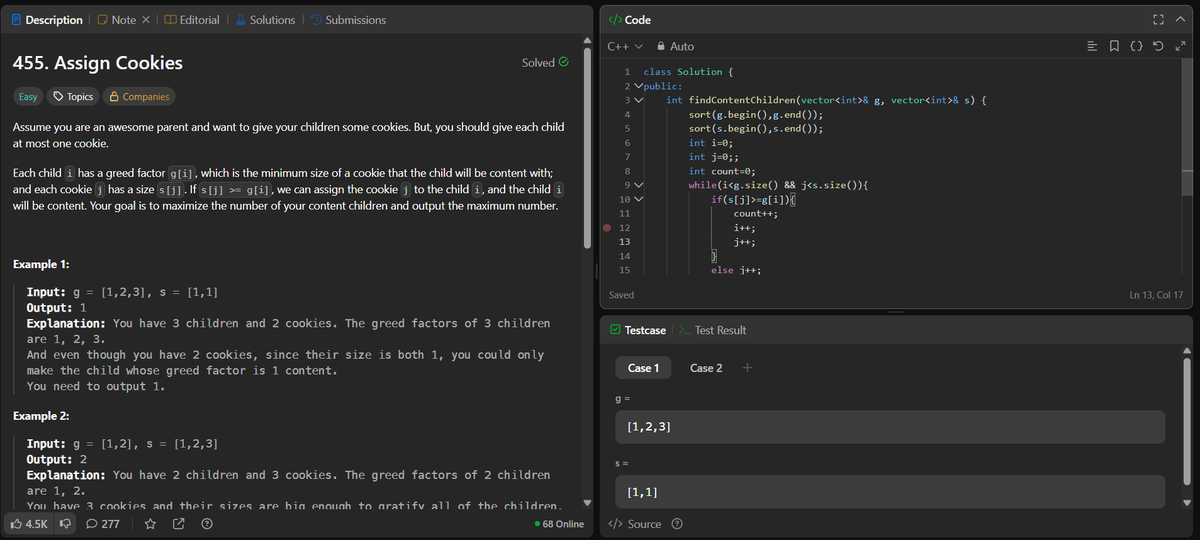The width and height of the screenshot is (1200, 540).
Task: Switch to the Note tab
Action: (x=117, y=19)
